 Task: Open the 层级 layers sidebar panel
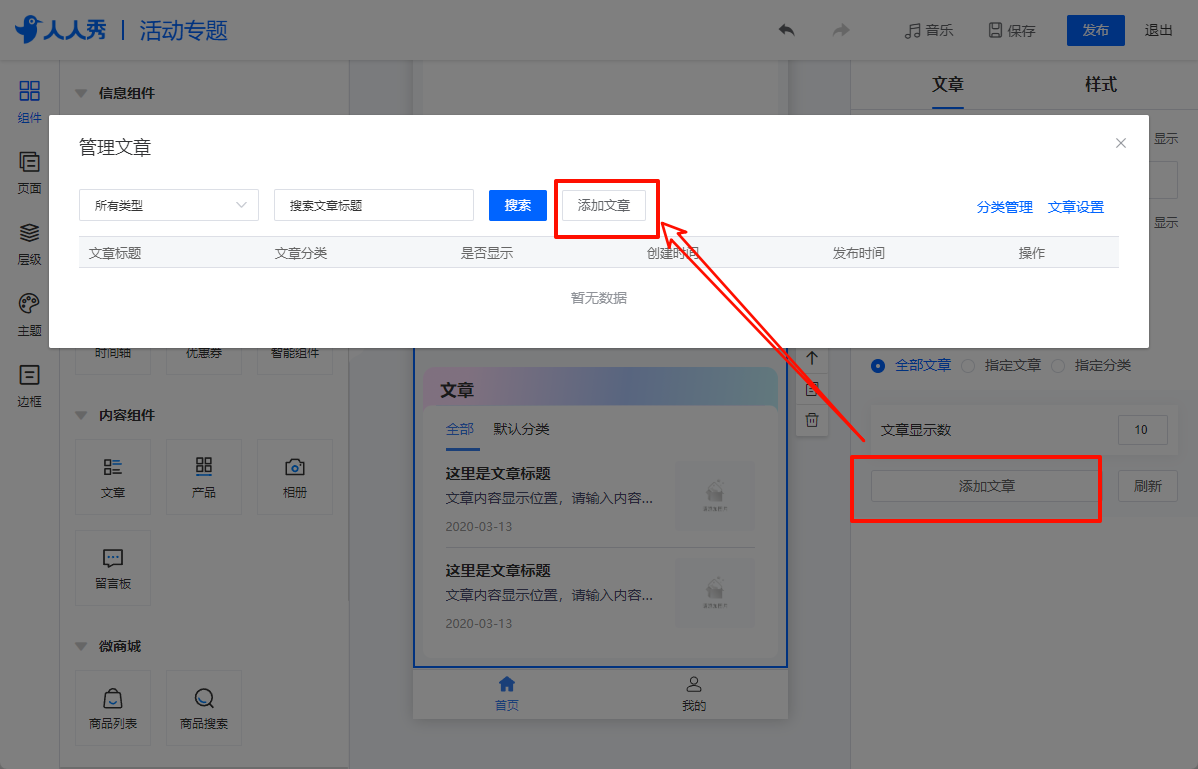tap(29, 244)
